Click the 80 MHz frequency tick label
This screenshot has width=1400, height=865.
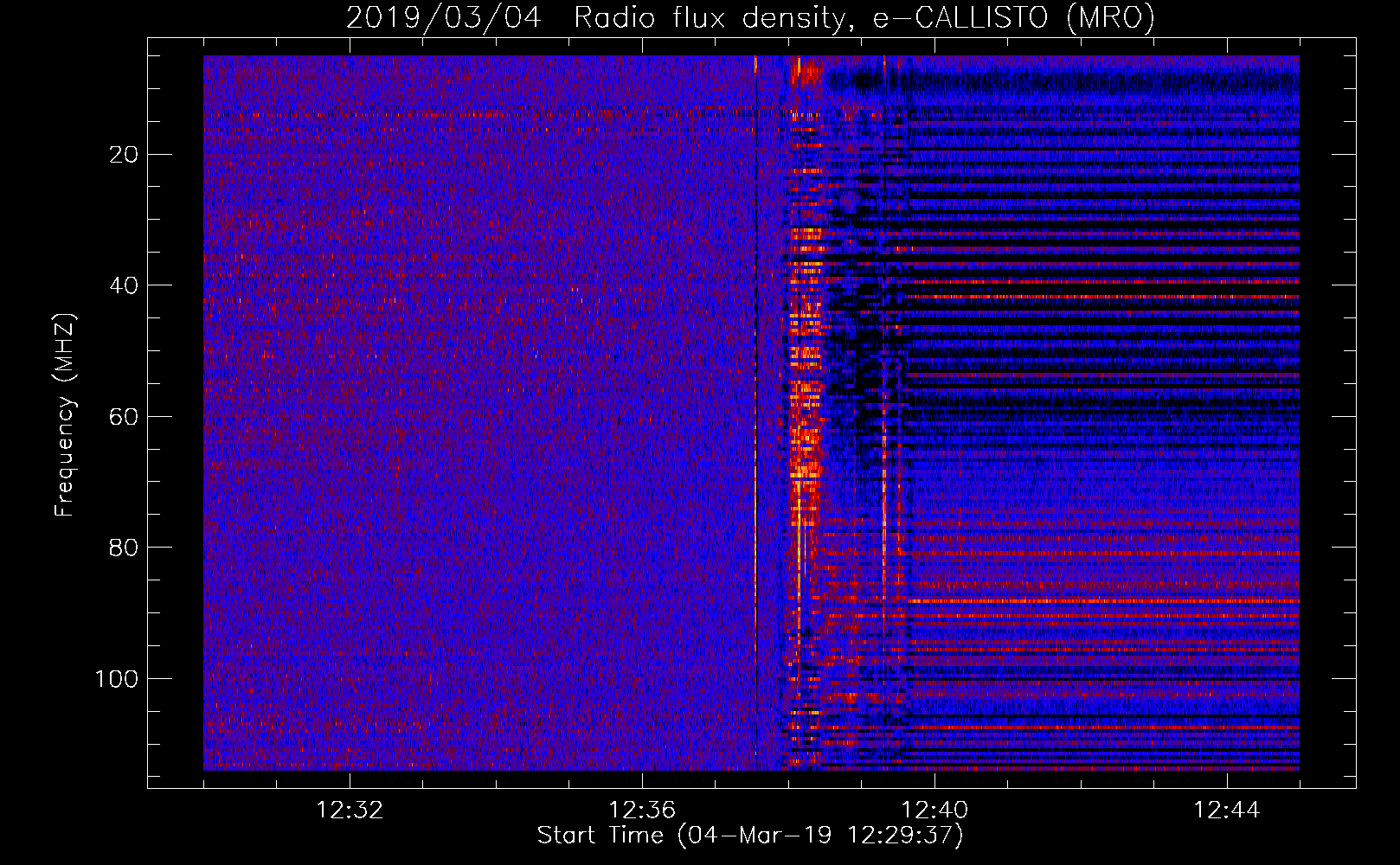(x=125, y=548)
